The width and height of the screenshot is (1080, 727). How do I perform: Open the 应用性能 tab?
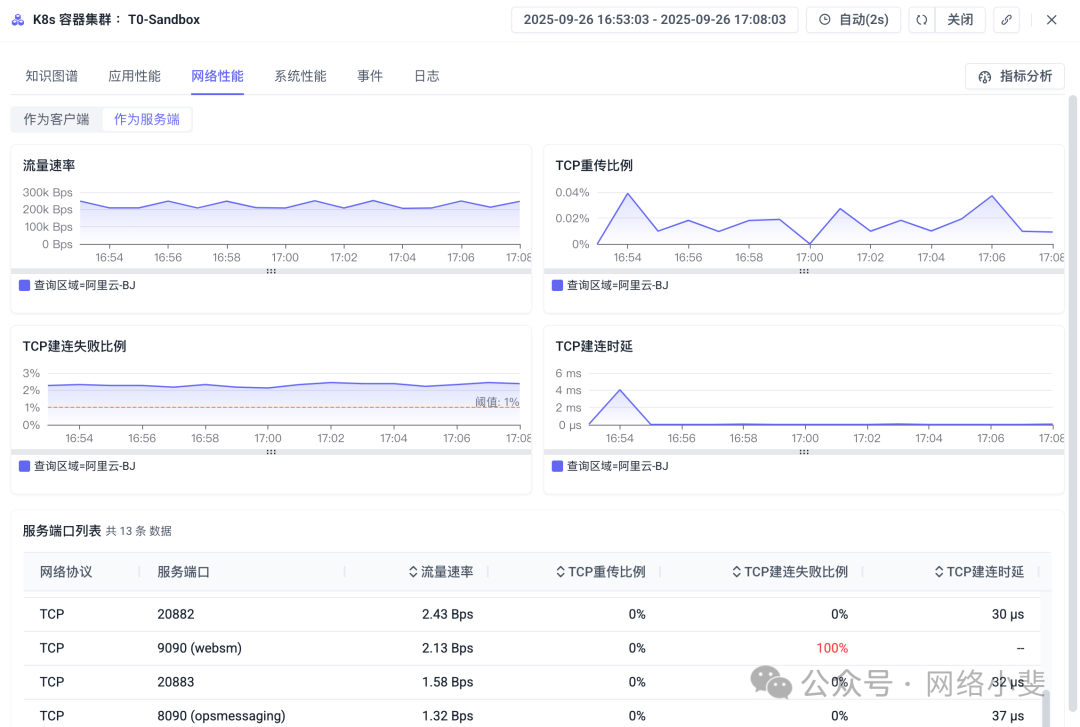[134, 76]
